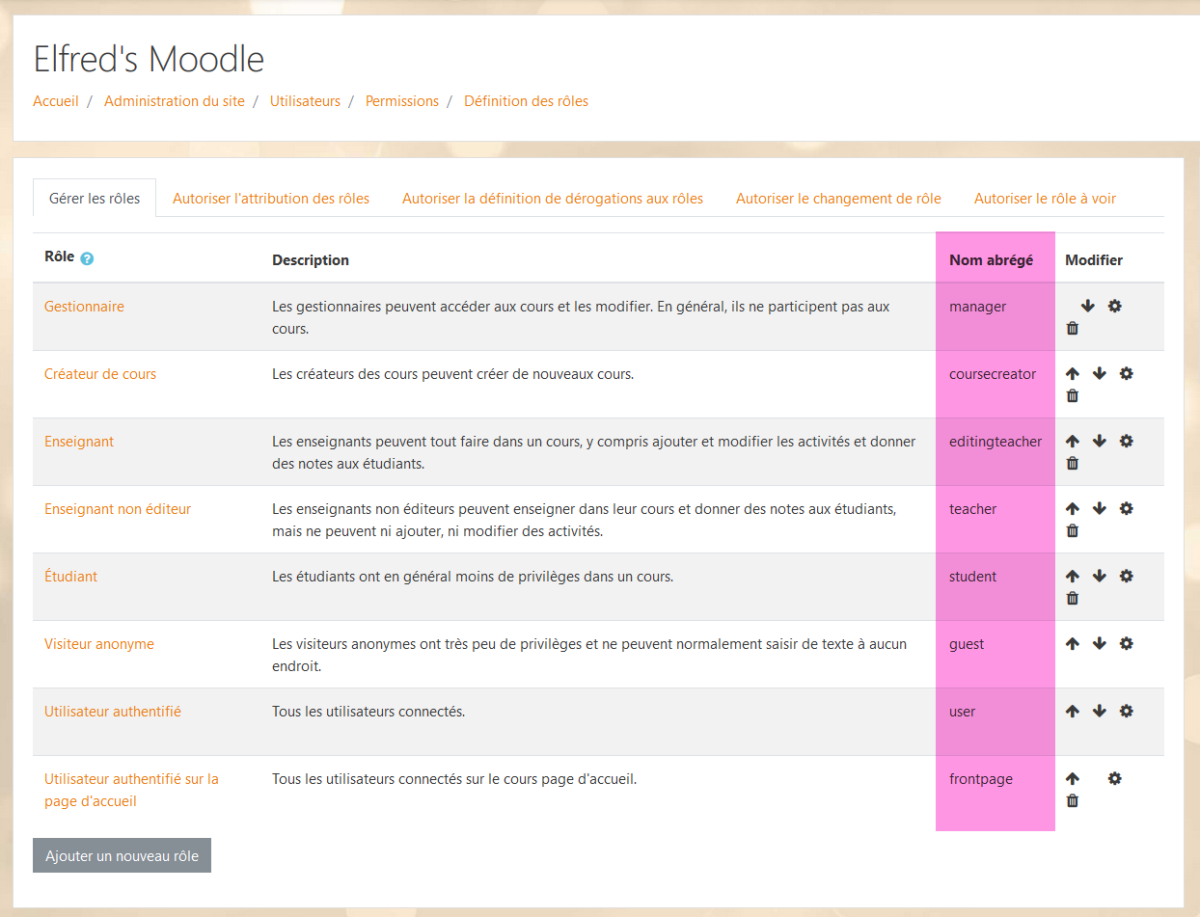Select the Gérer les rôles tab

point(94,198)
